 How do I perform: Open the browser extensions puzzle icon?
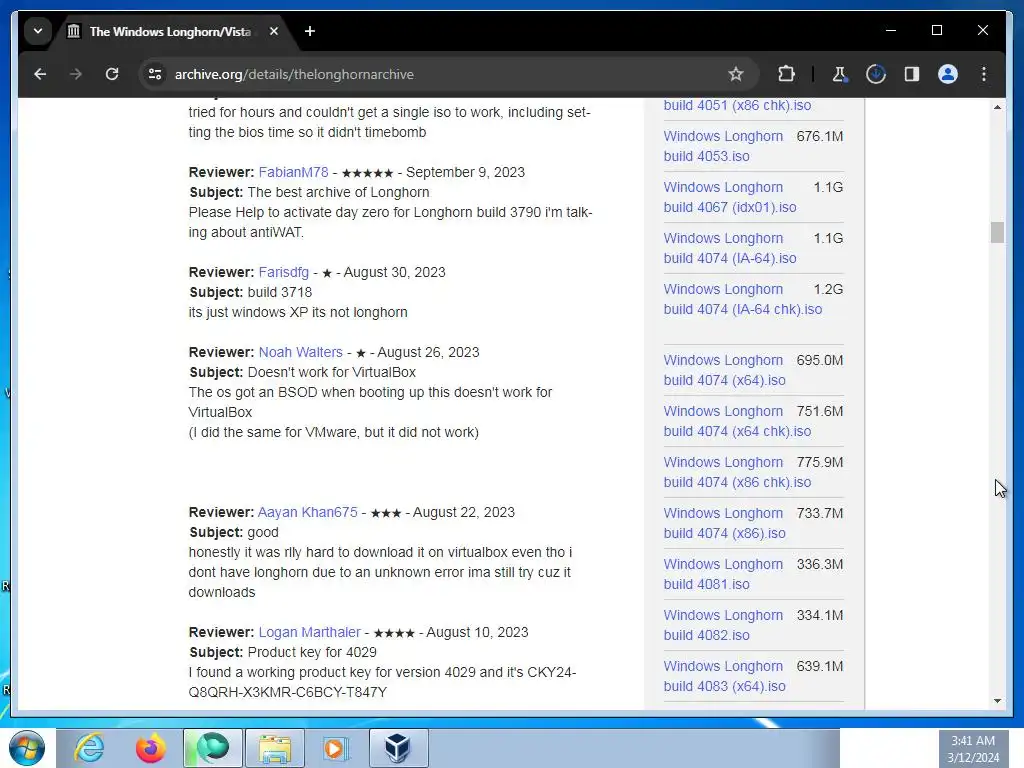coord(786,74)
